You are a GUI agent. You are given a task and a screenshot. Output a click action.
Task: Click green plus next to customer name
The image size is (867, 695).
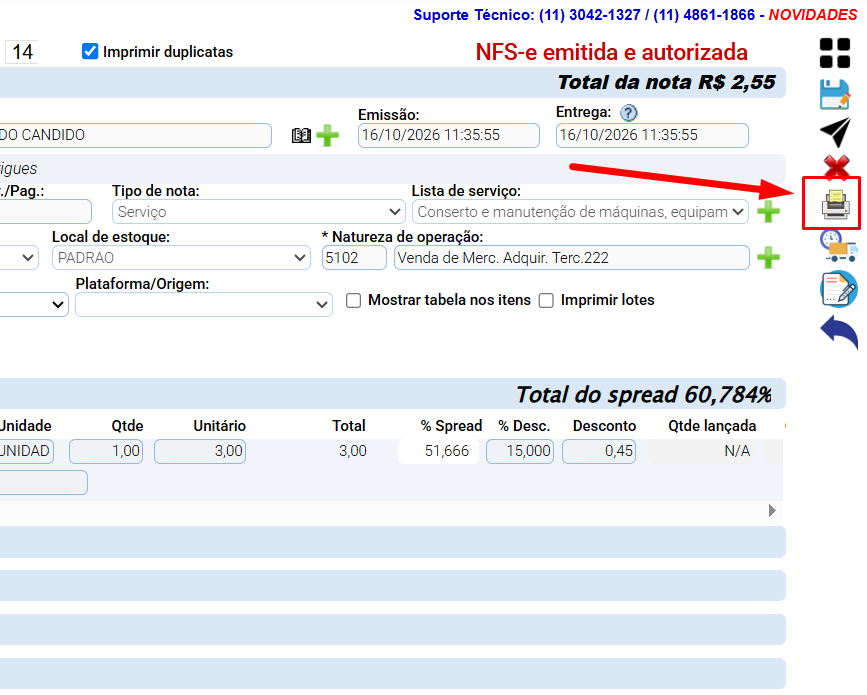327,135
